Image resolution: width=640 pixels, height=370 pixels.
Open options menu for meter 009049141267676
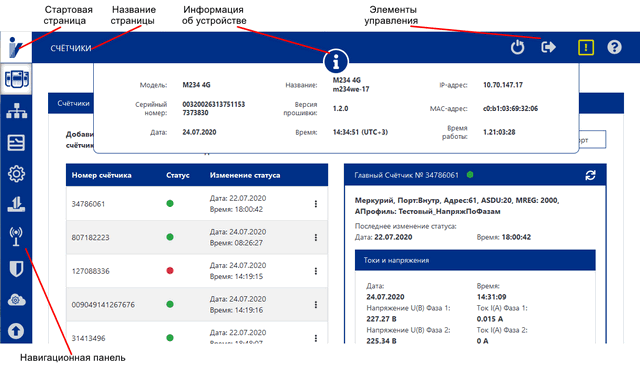[316, 304]
